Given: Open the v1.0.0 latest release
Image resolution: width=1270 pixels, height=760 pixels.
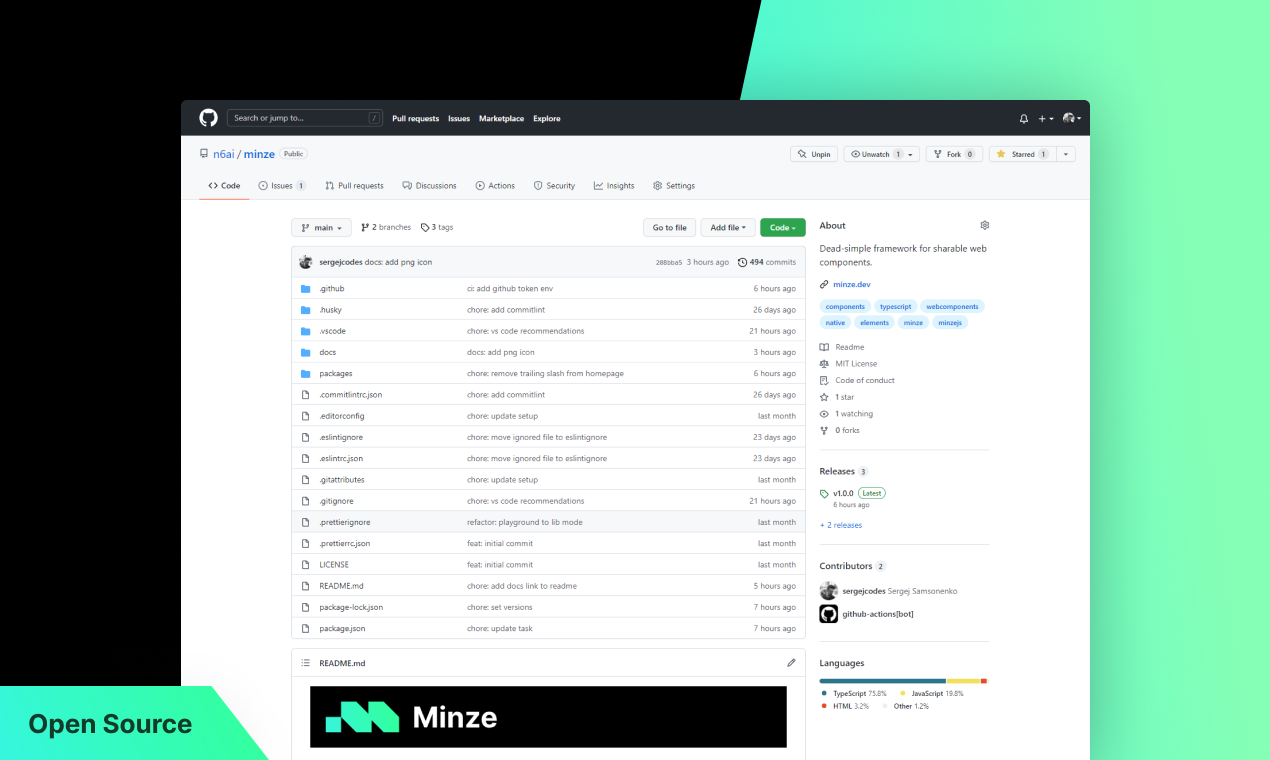Looking at the screenshot, I should (843, 493).
